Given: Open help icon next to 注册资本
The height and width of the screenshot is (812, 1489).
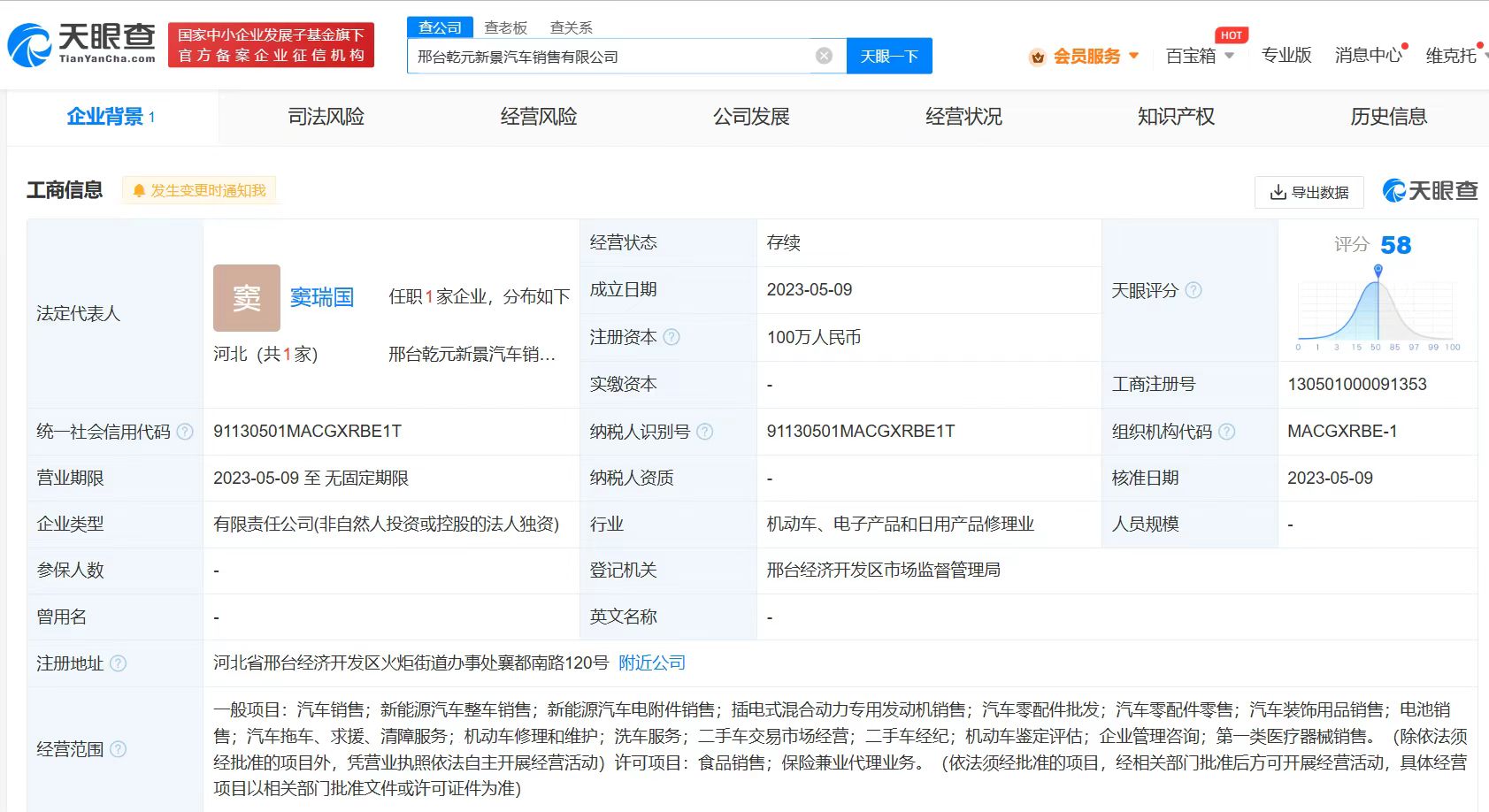Looking at the screenshot, I should tap(672, 337).
